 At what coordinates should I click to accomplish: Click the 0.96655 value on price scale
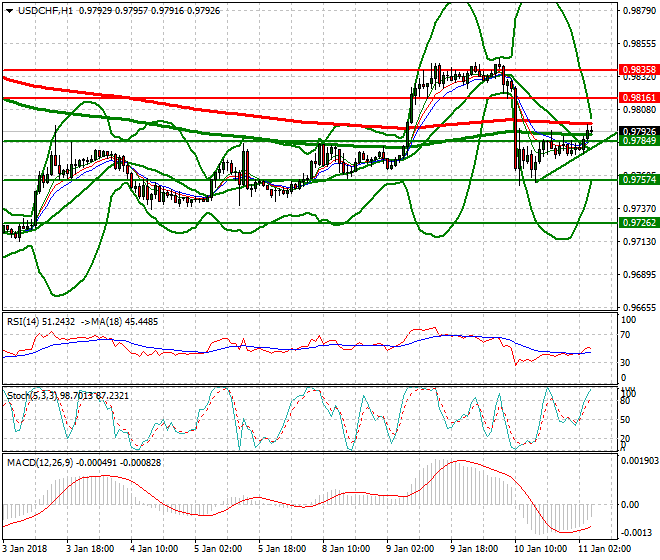637,307
